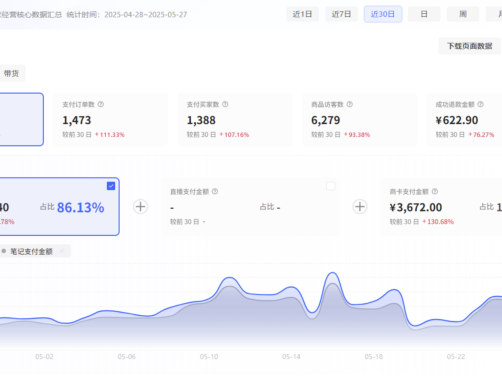
Task: Open help icon next to 支付订单数
Action: [x=101, y=104]
